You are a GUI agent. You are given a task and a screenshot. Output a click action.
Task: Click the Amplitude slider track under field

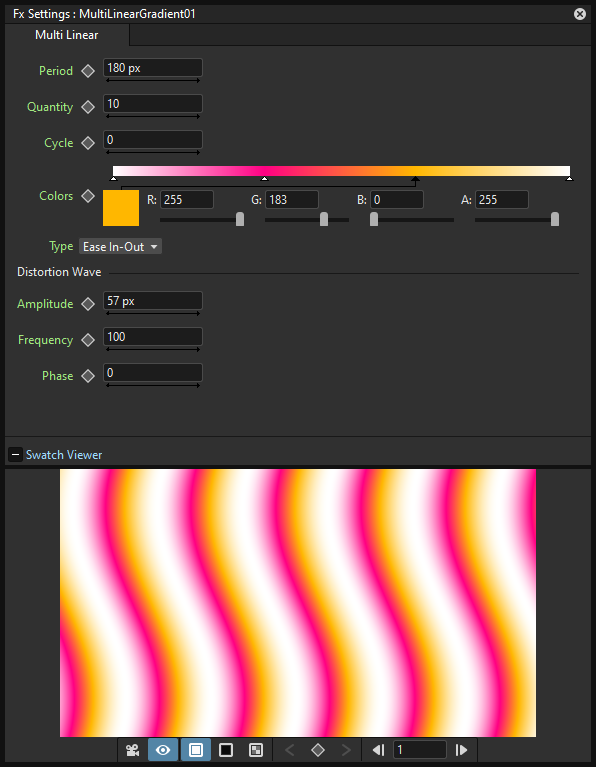click(x=153, y=314)
